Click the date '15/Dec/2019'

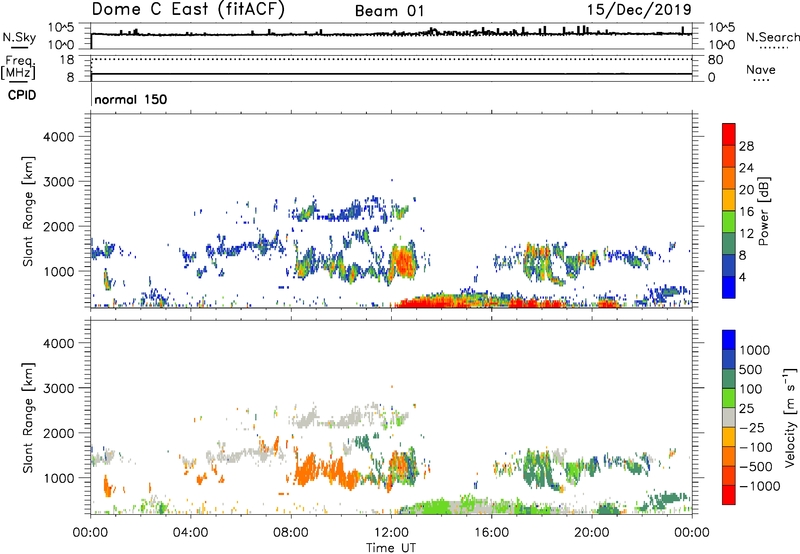point(639,10)
